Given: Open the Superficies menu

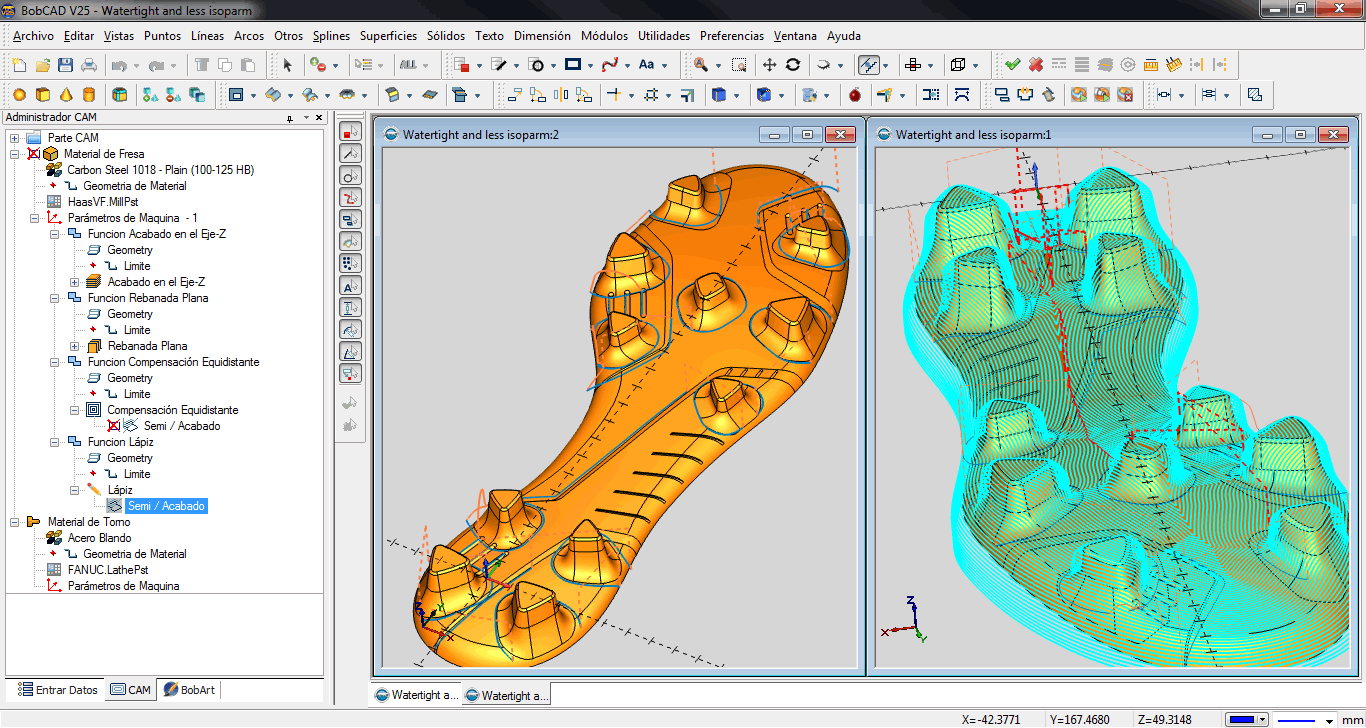Looking at the screenshot, I should click(x=388, y=36).
